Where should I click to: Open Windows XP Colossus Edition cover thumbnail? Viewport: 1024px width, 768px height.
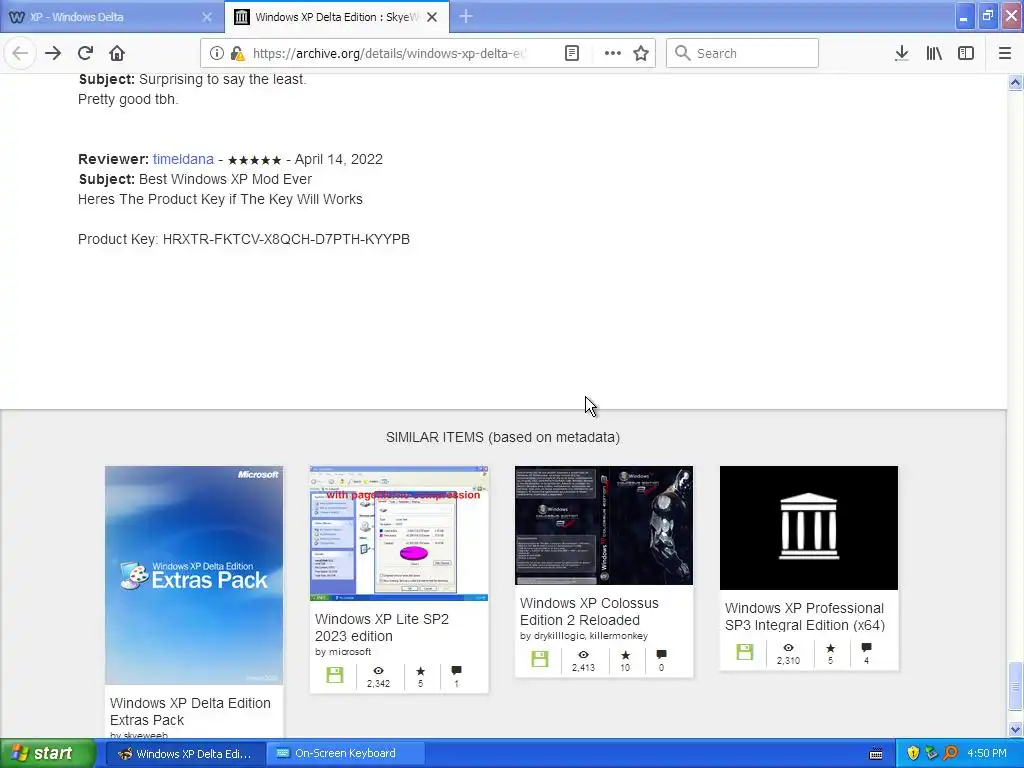[604, 526]
